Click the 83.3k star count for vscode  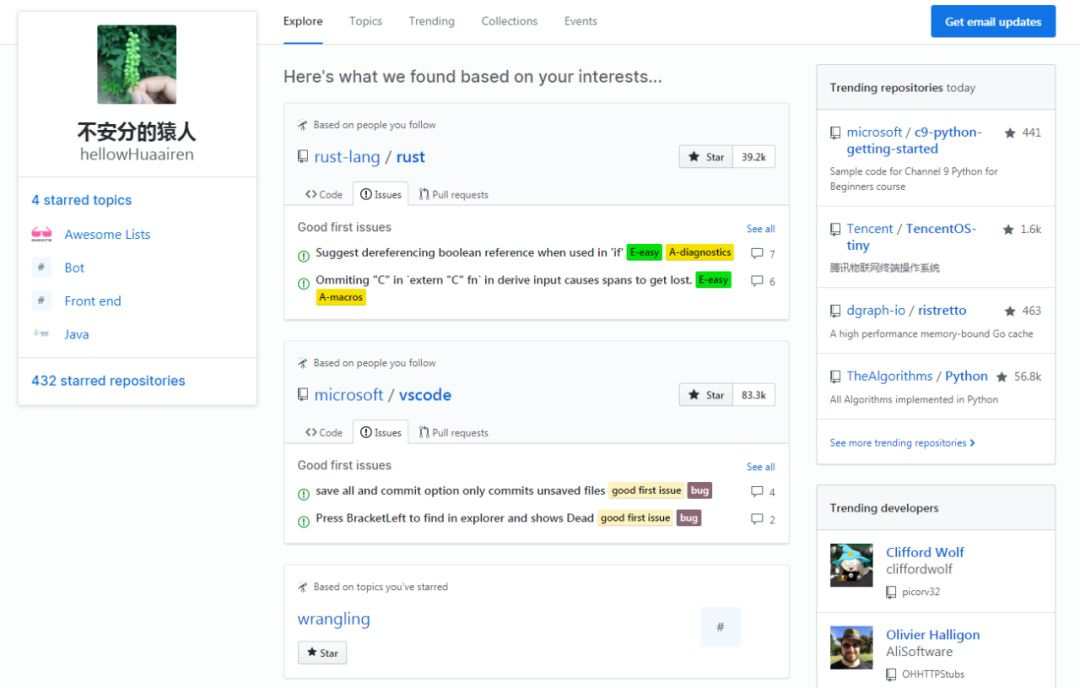754,395
